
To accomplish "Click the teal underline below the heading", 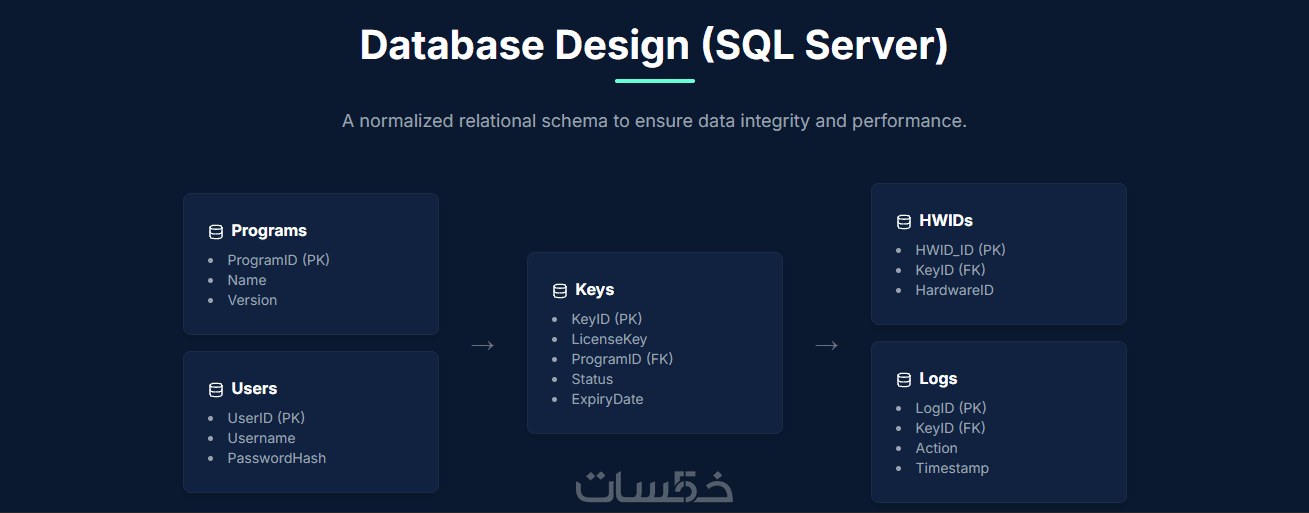I will tap(654, 81).
